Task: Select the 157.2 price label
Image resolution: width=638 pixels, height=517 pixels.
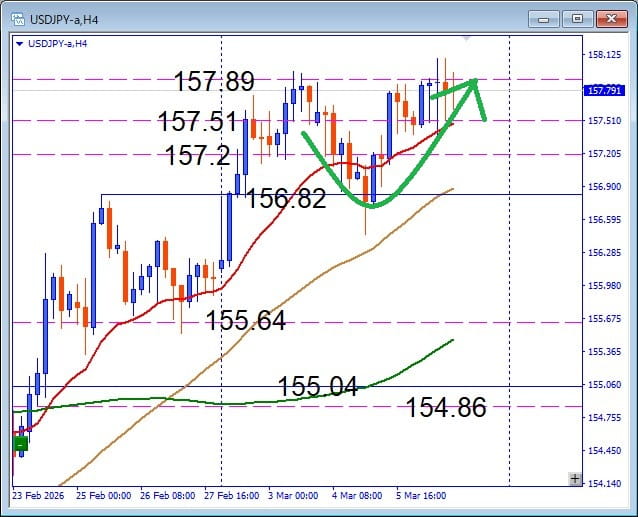Action: click(198, 155)
